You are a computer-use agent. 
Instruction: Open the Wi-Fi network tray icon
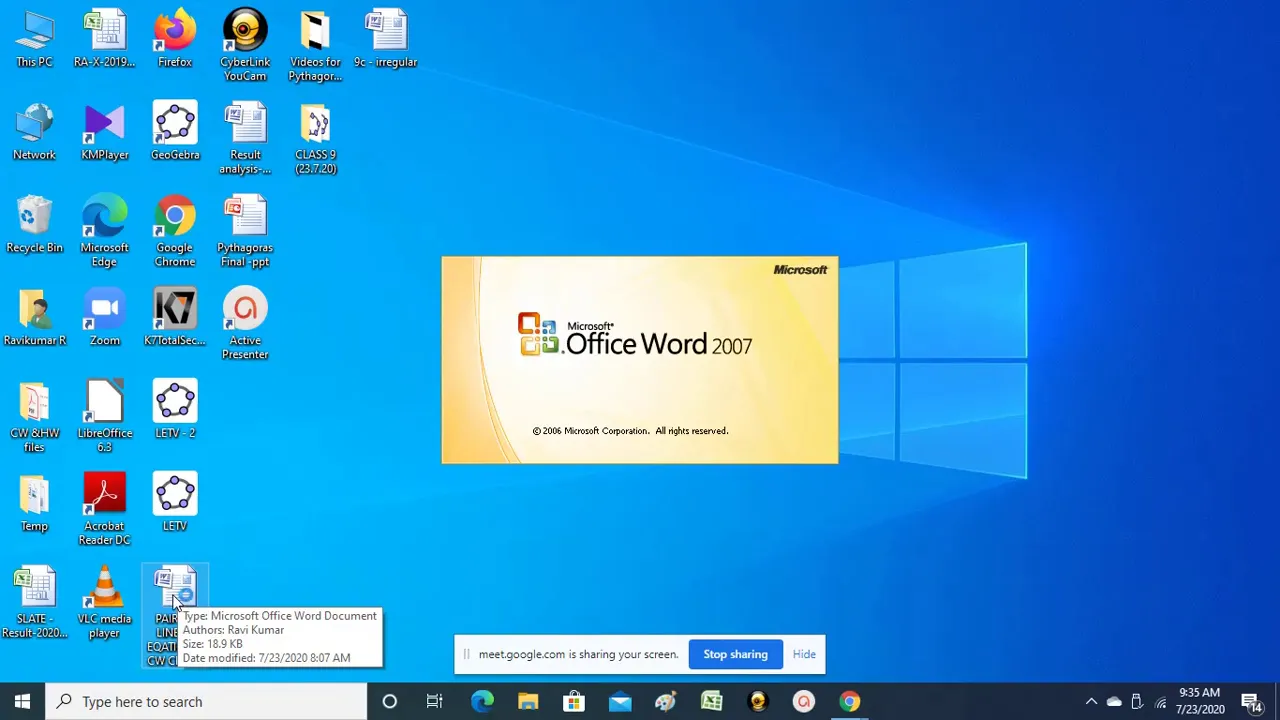click(1160, 701)
